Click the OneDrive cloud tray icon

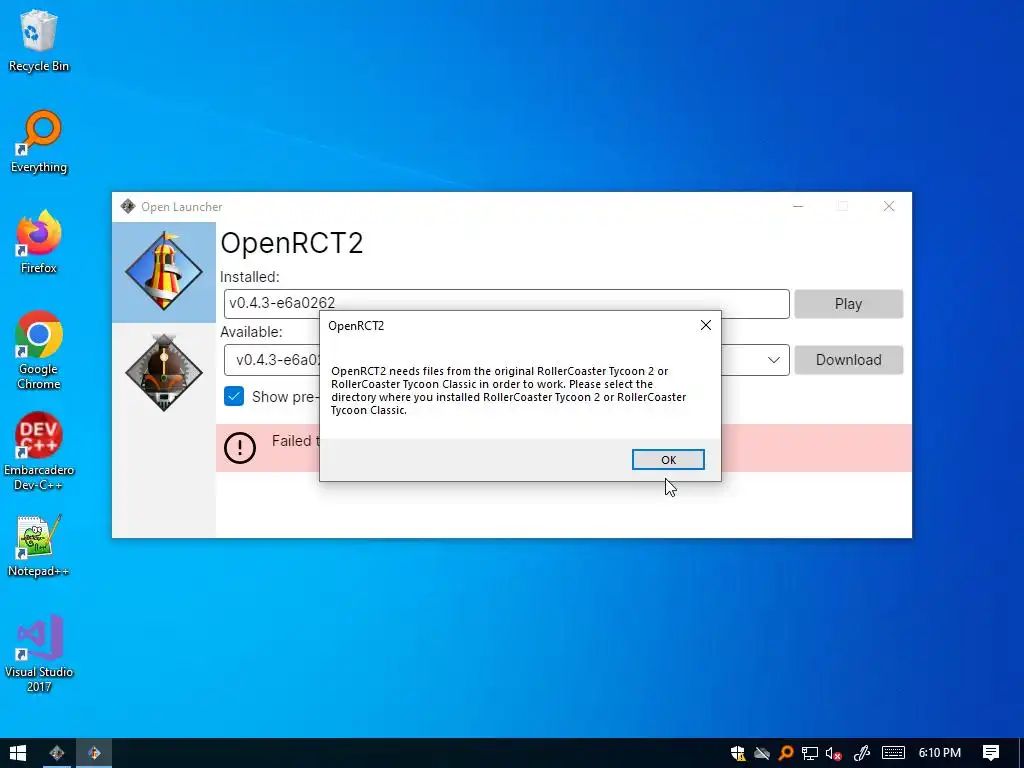click(x=762, y=753)
